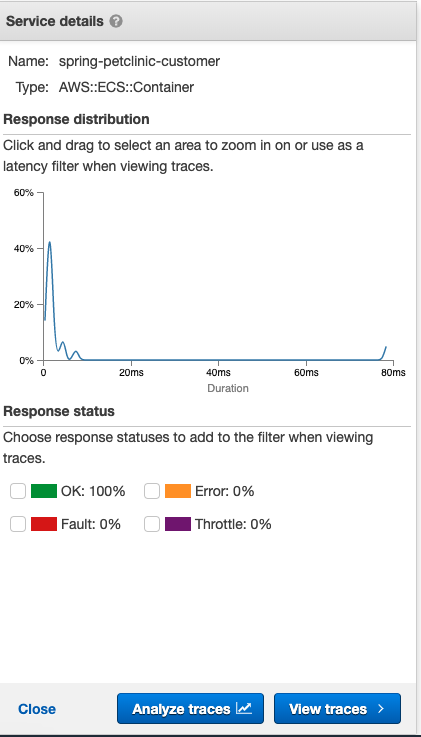Screen dimensions: 421x737
Task: Select the orange Error color swatch
Action: pyautogui.click(x=178, y=491)
